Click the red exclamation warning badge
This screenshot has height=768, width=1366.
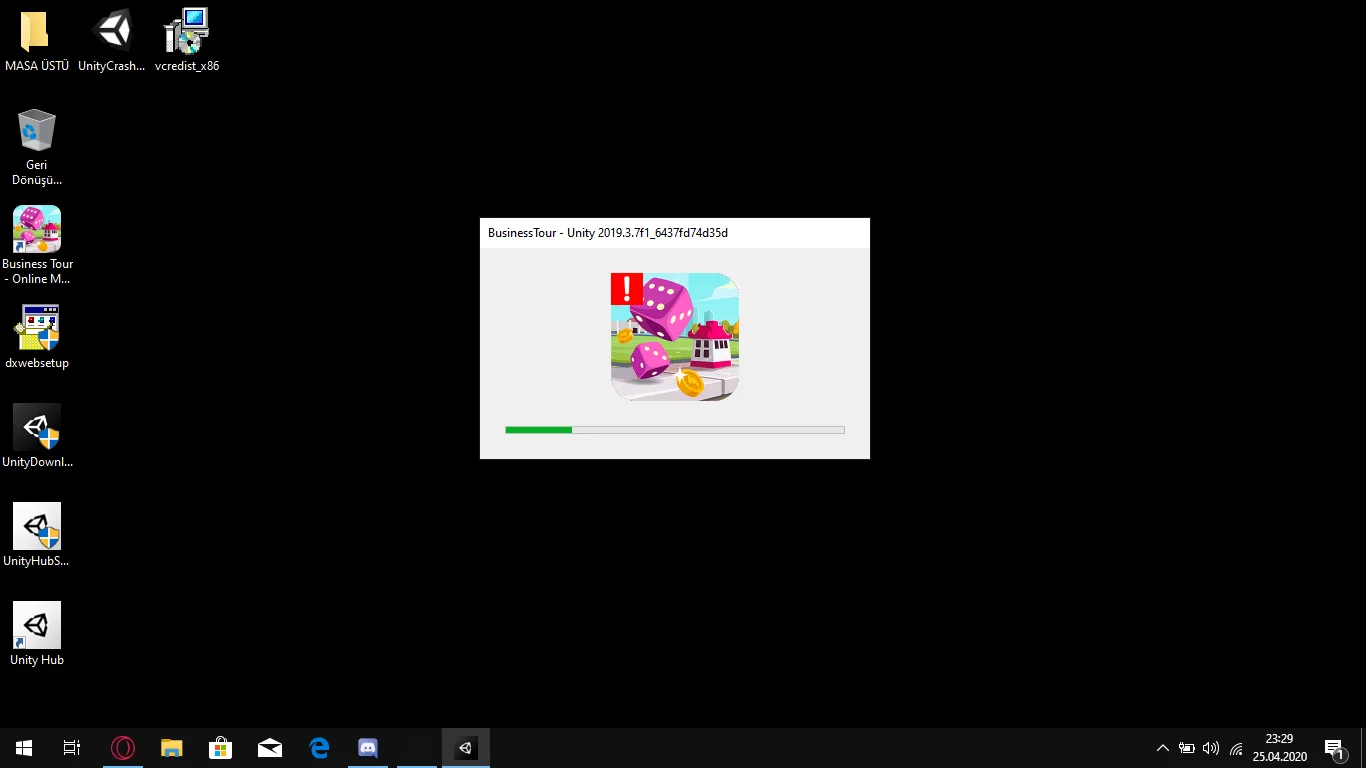click(x=627, y=289)
